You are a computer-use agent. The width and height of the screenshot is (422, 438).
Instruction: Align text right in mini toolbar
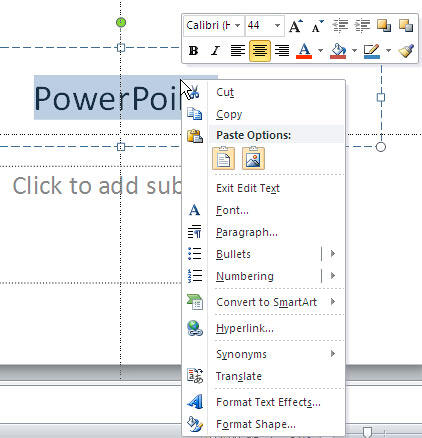point(282,51)
